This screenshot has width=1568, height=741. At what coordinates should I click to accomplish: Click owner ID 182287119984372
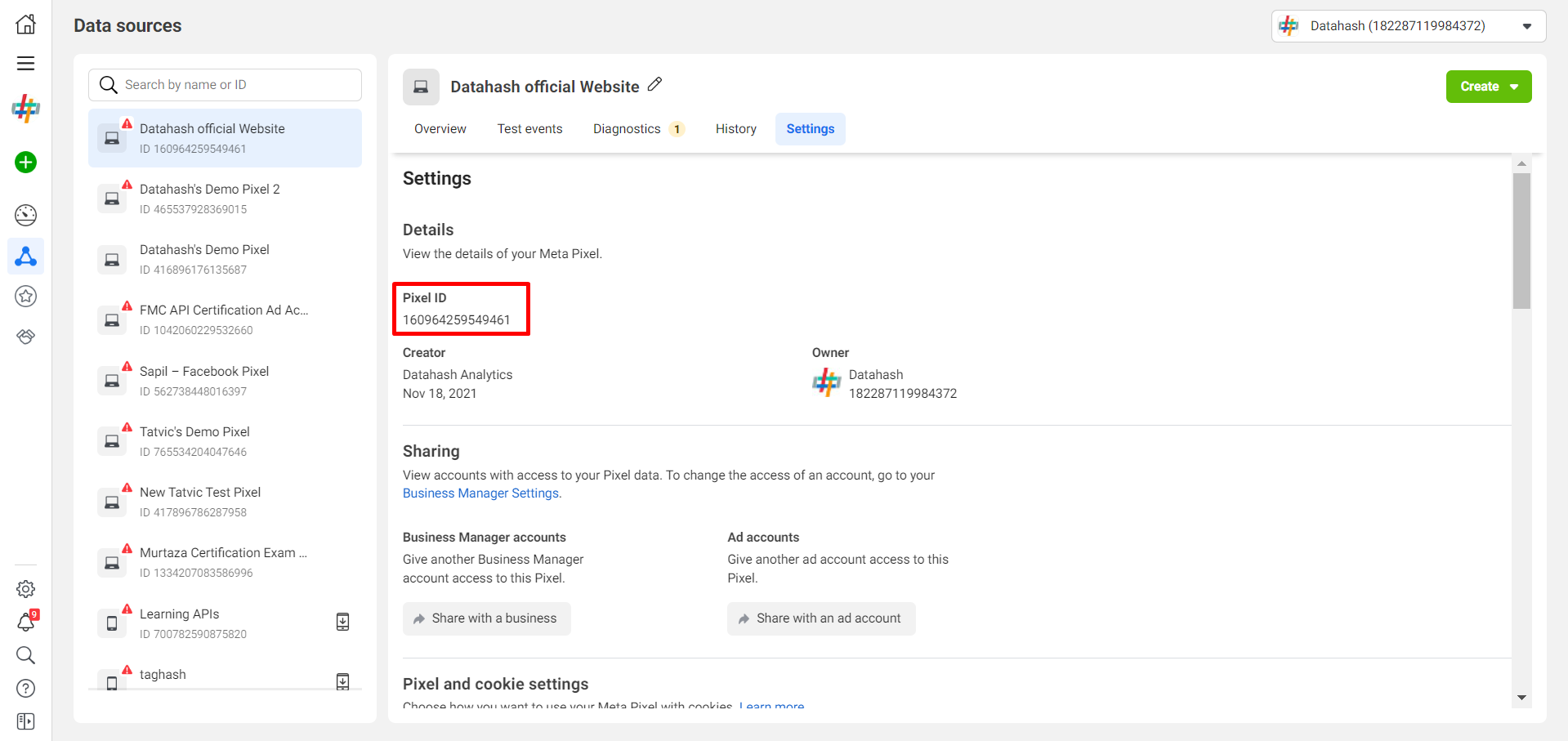pos(903,394)
